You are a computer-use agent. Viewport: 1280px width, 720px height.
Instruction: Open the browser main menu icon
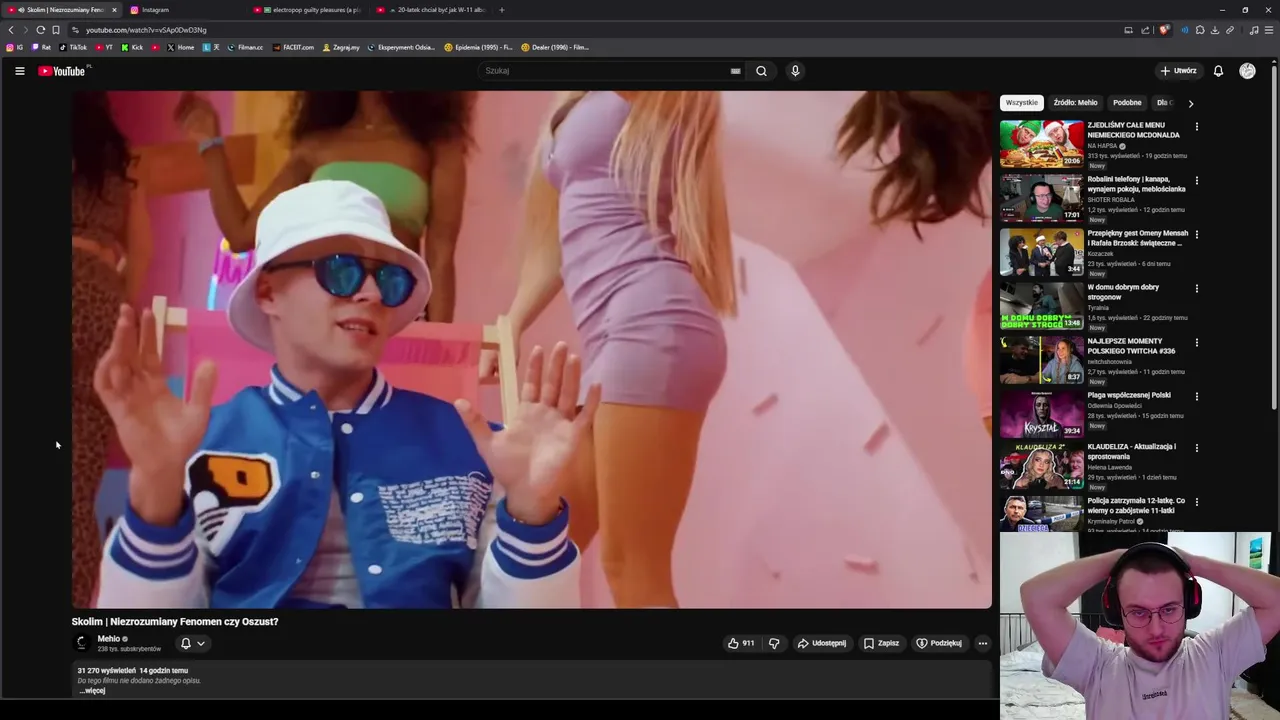pyautogui.click(x=1269, y=30)
